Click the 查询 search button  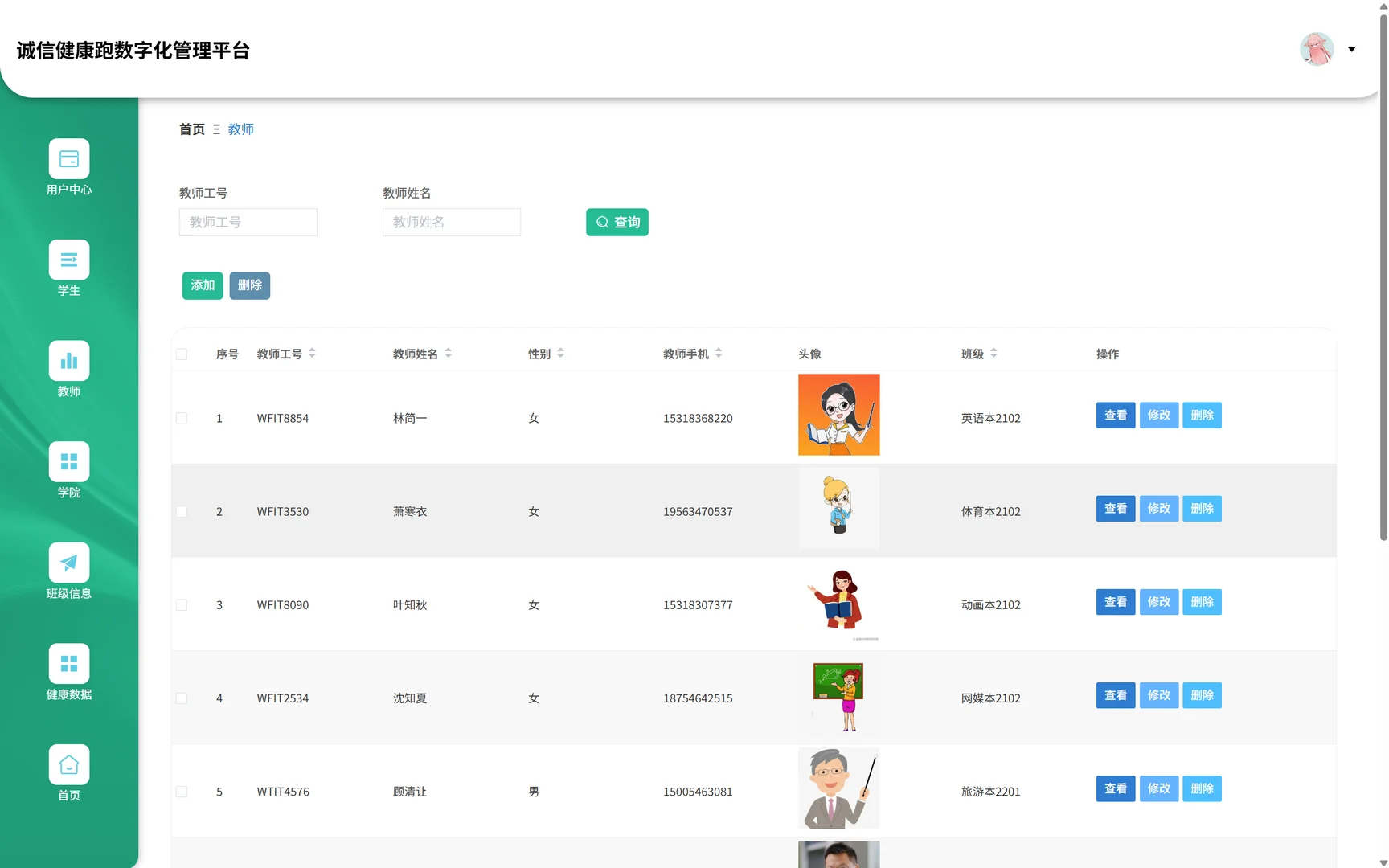pos(617,223)
